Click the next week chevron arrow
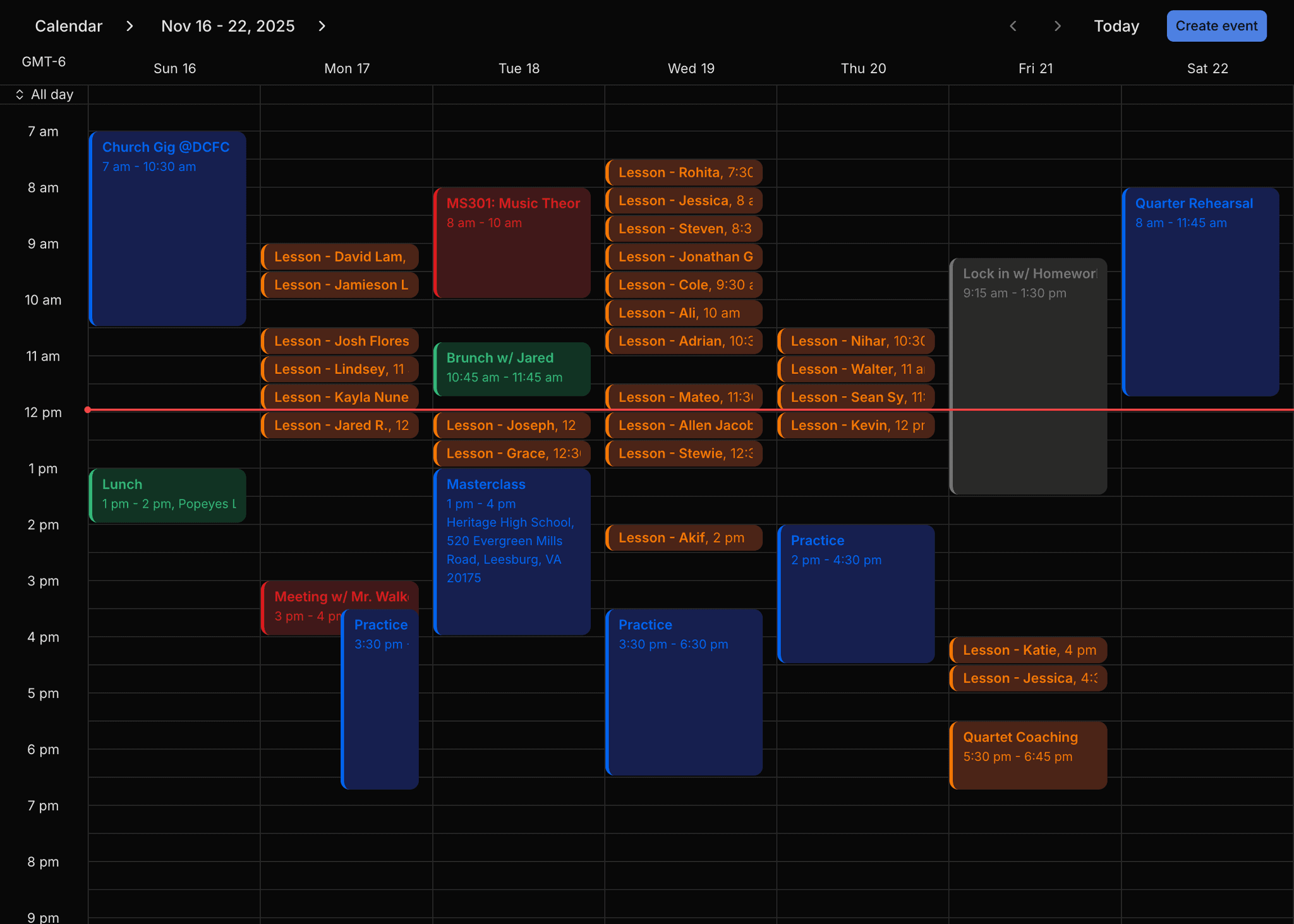 (1057, 26)
